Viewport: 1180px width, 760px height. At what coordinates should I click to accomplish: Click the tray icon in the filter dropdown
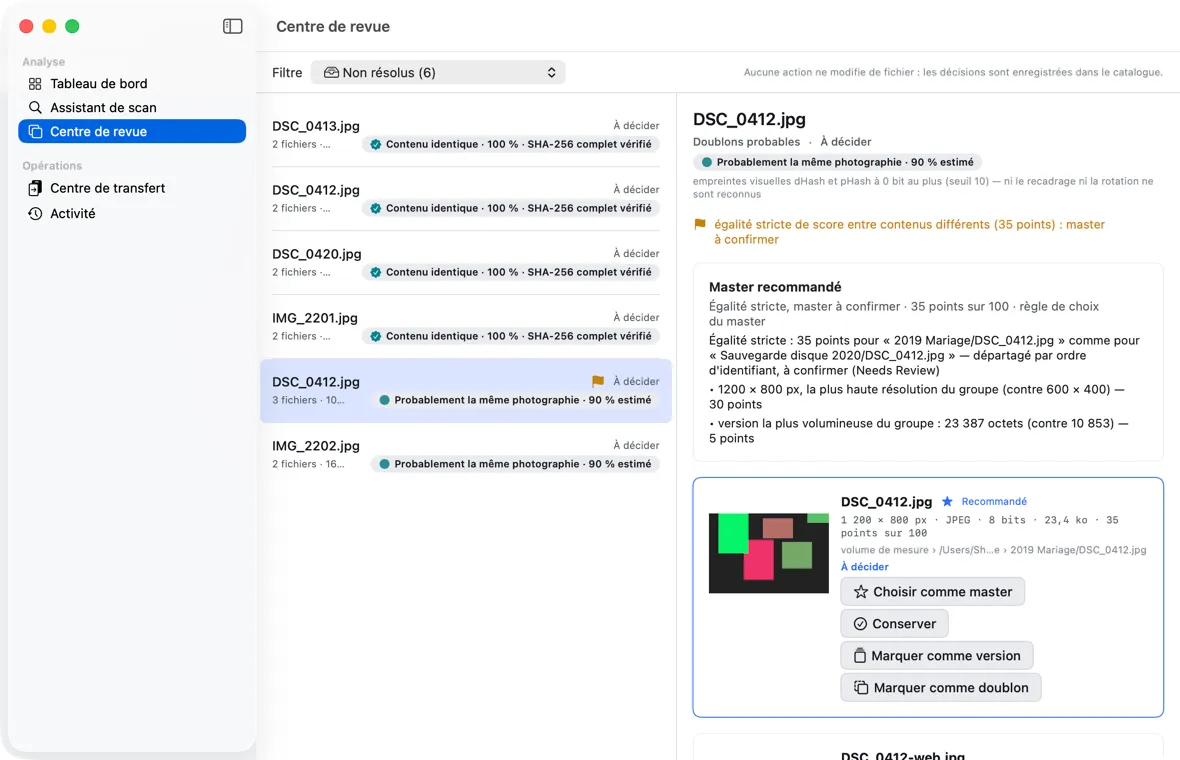[331, 72]
